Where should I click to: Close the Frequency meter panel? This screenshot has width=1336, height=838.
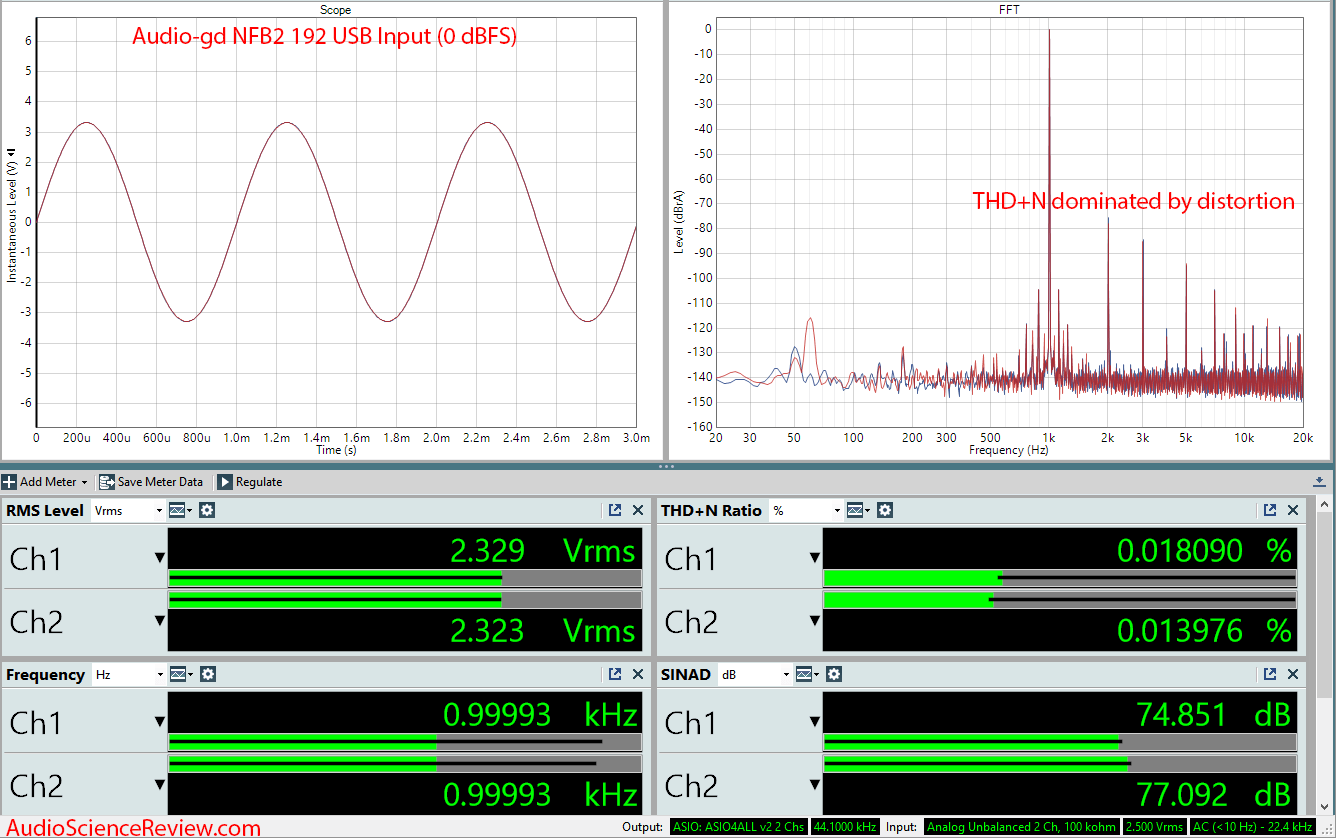pyautogui.click(x=638, y=674)
